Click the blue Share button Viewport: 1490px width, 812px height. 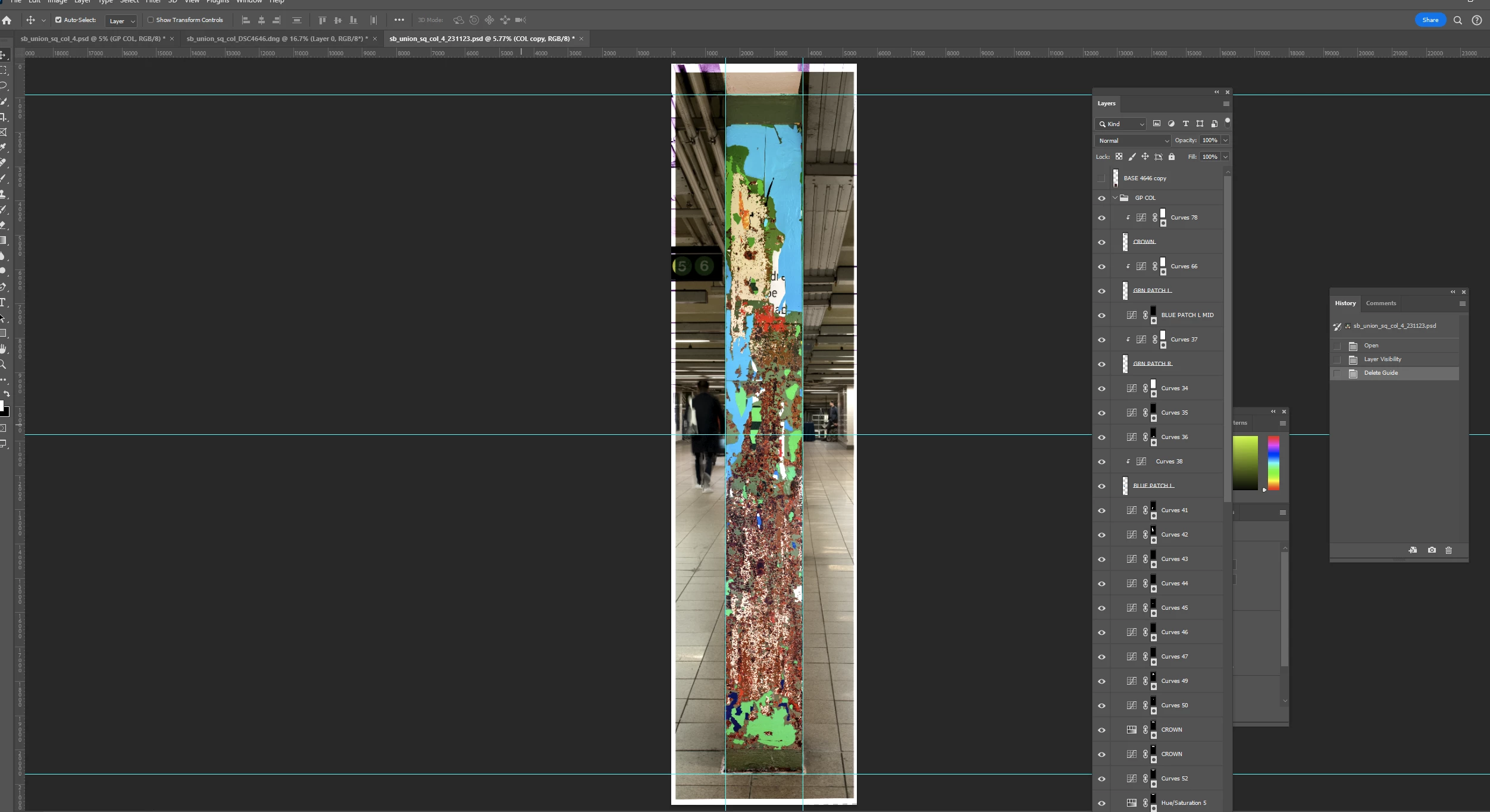click(1430, 20)
